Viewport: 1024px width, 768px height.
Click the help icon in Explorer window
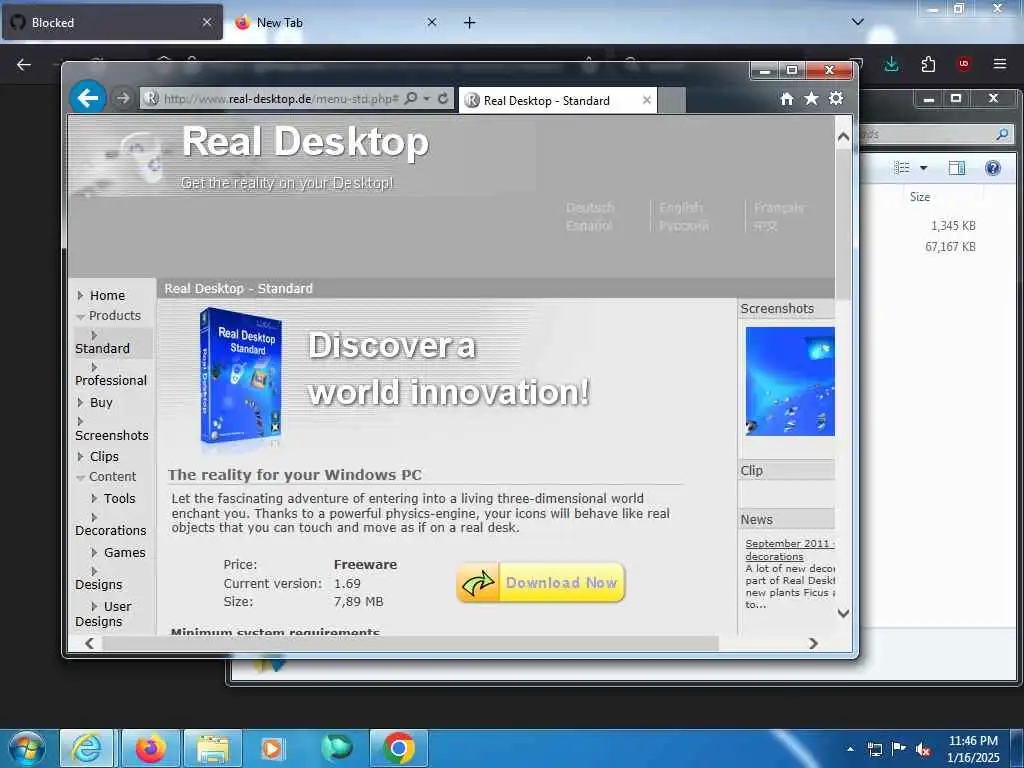[993, 168]
